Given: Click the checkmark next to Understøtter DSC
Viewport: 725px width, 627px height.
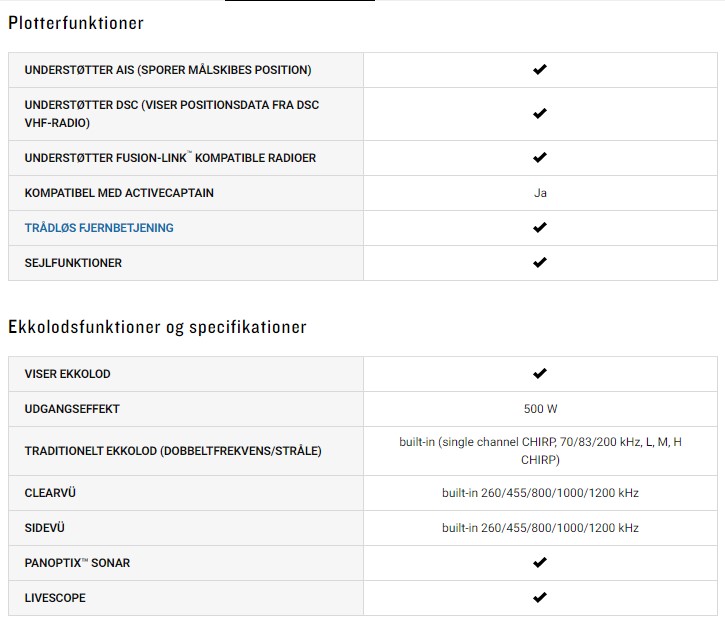Looking at the screenshot, I should pos(540,113).
